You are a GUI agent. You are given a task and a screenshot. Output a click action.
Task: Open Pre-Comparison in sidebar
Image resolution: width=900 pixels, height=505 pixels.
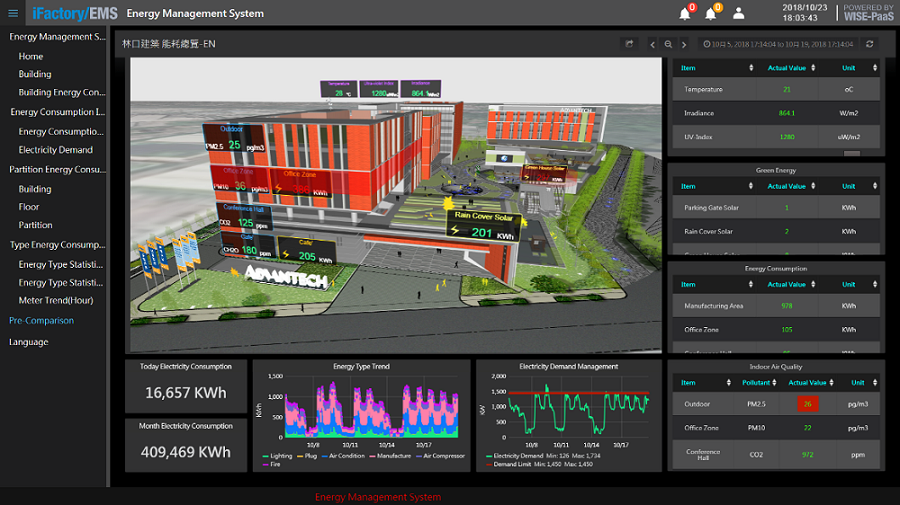41,321
